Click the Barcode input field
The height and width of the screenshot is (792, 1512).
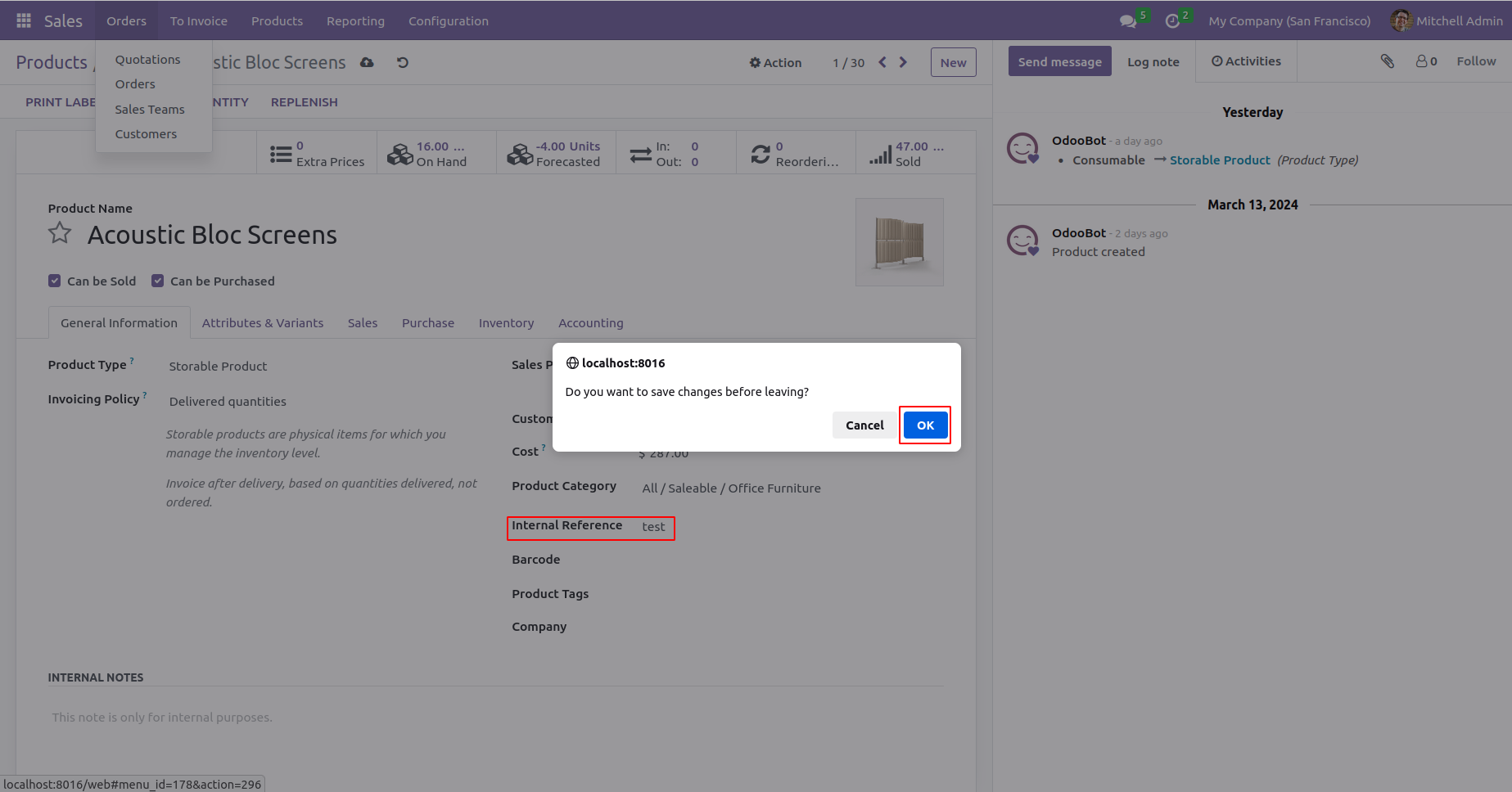(x=791, y=560)
